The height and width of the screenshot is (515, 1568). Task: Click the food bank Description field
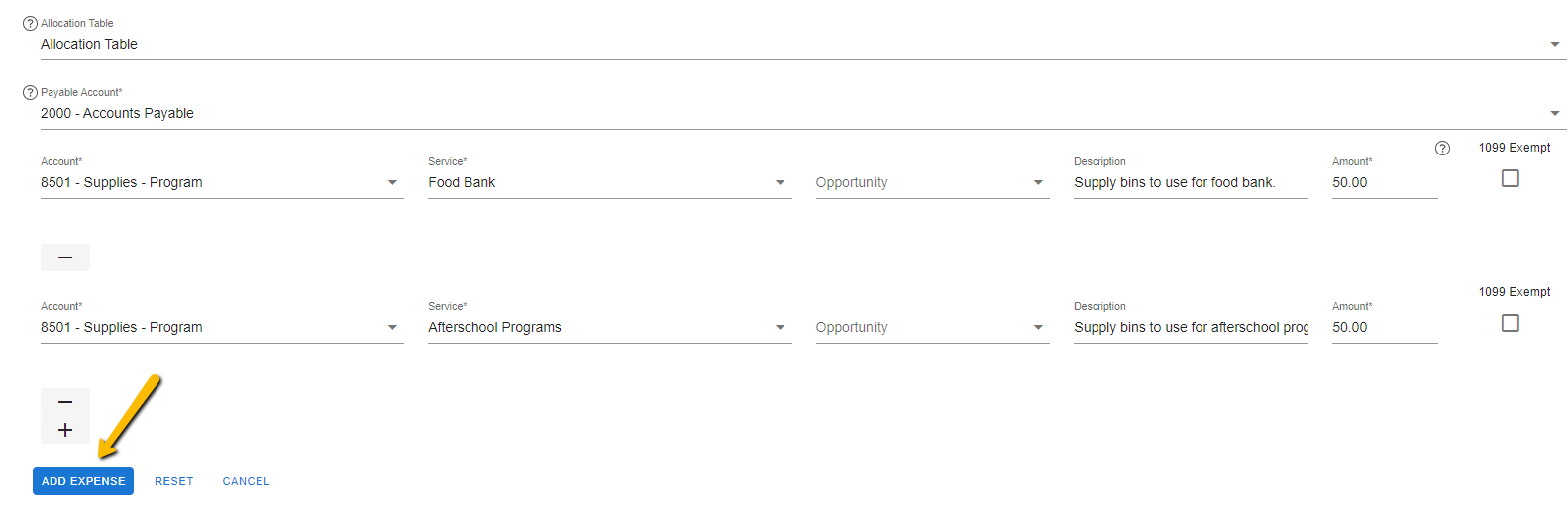[x=1191, y=182]
